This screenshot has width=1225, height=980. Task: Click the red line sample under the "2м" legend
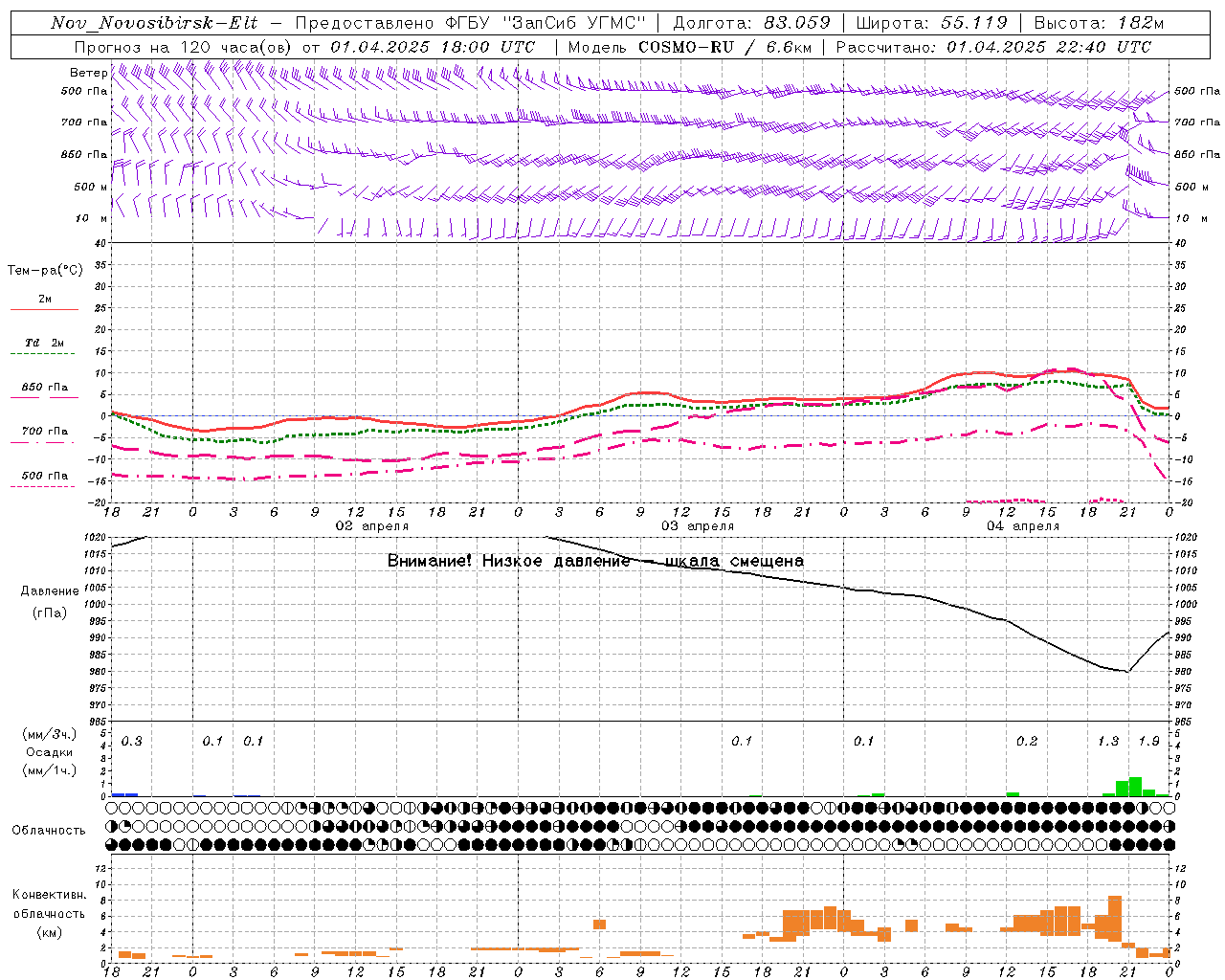click(x=43, y=309)
